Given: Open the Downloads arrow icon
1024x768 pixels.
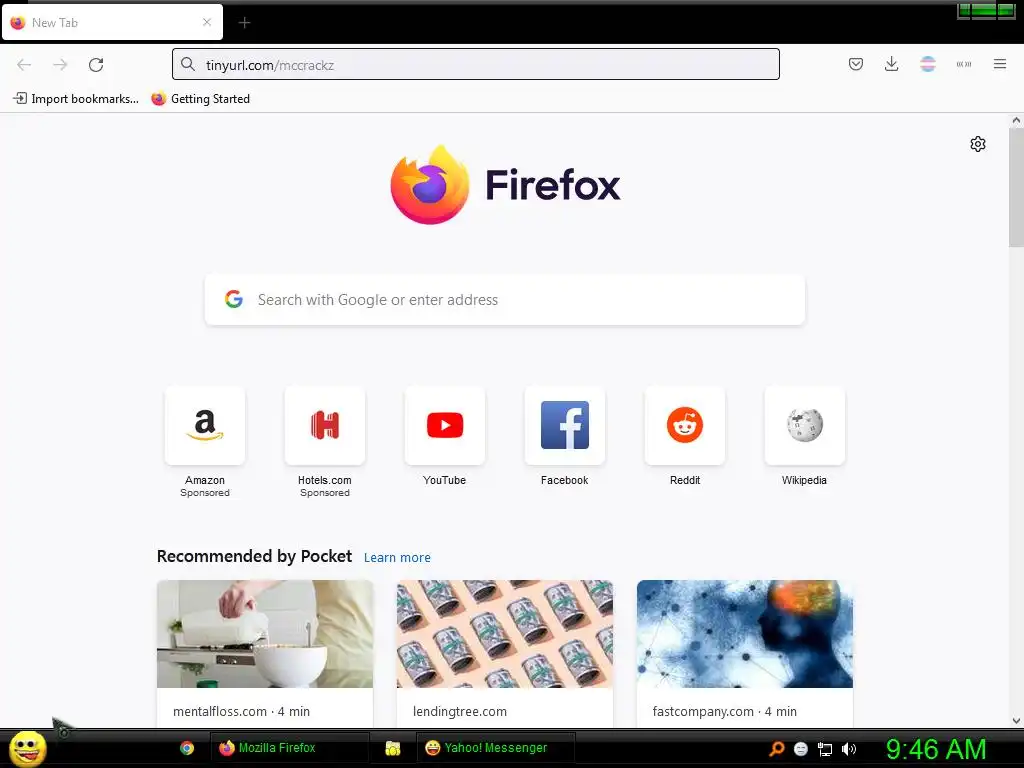Looking at the screenshot, I should (891, 64).
